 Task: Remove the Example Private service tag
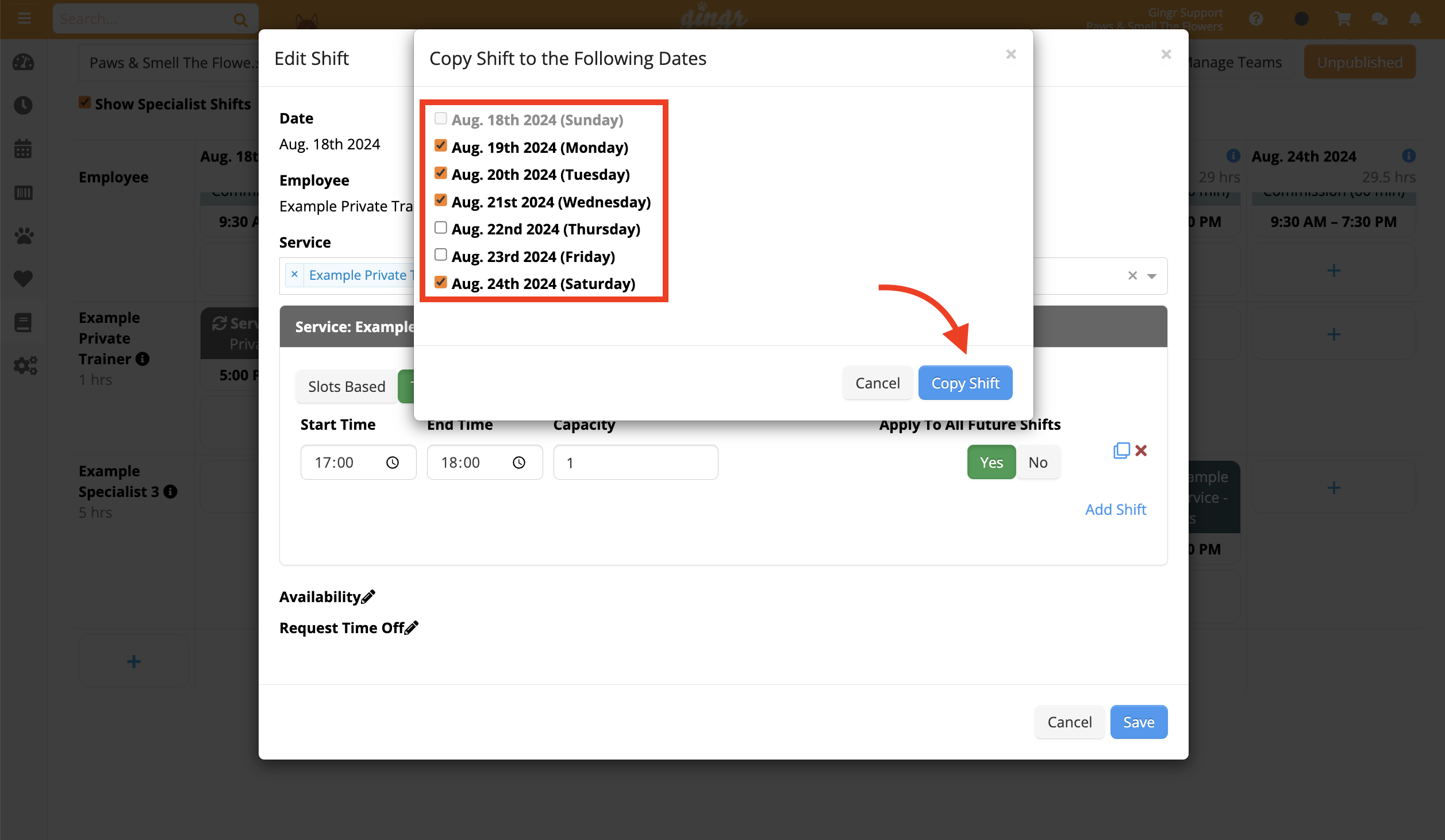point(295,275)
